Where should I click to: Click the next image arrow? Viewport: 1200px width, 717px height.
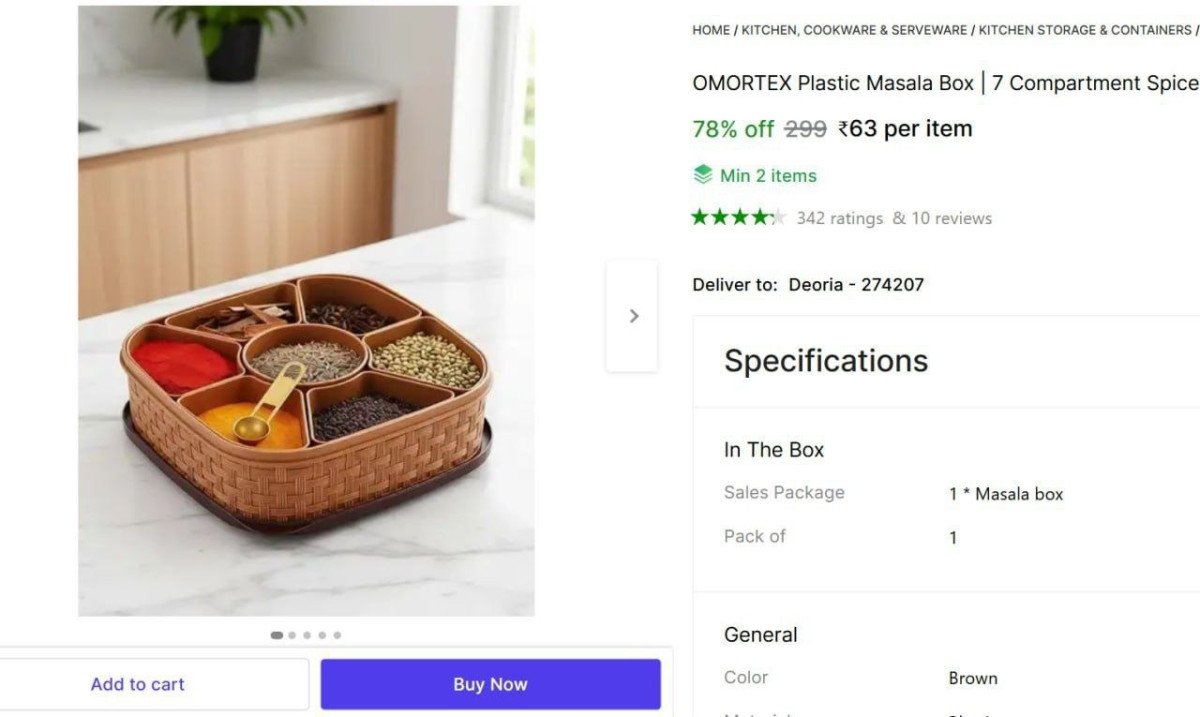(x=633, y=316)
